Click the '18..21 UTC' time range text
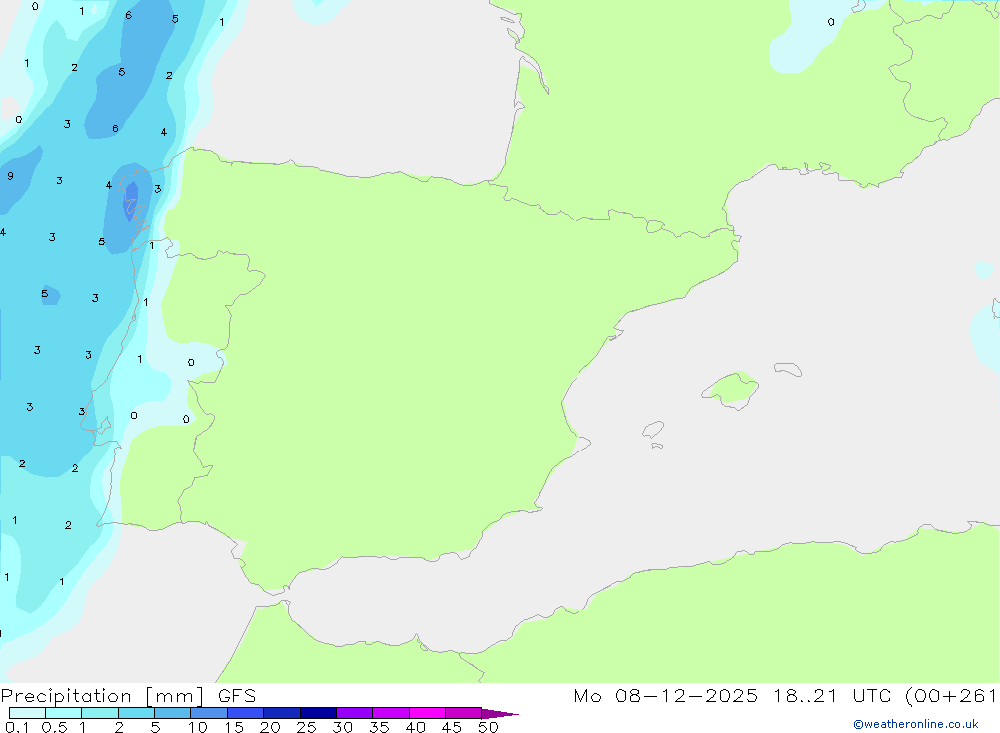The image size is (1000, 733). (x=834, y=695)
